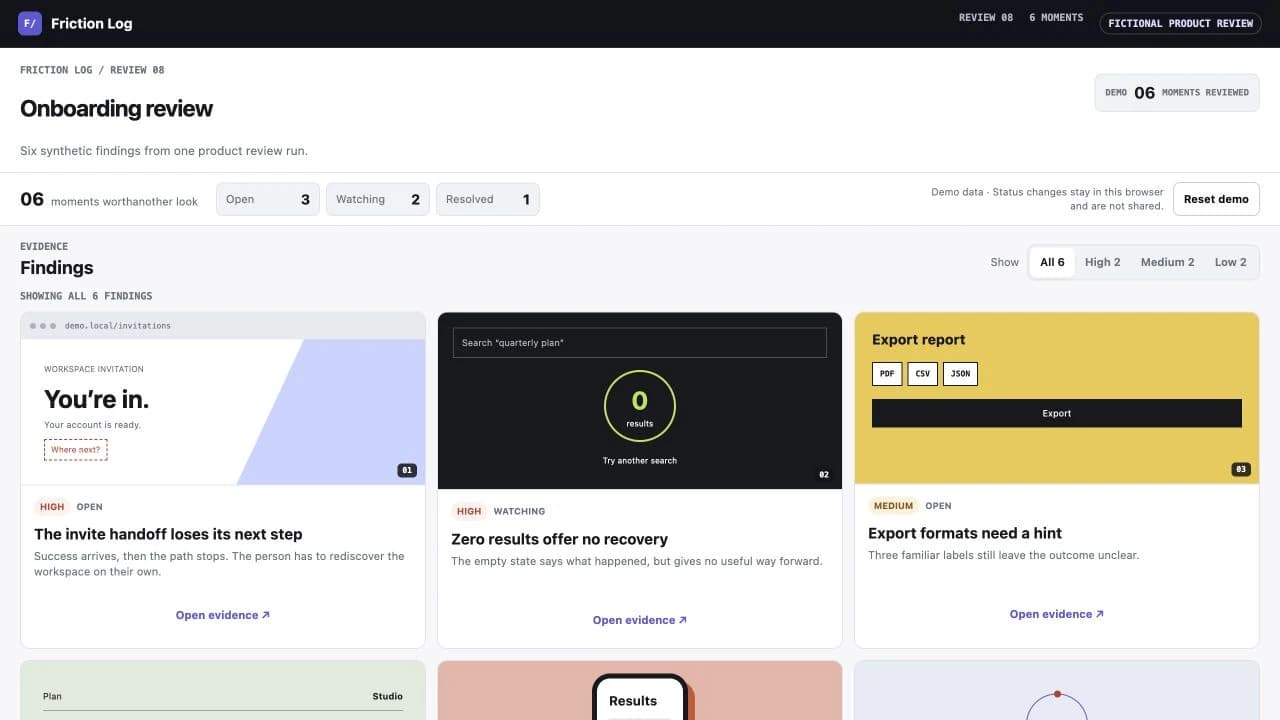
Task: Click the MEDIUM tag on export card
Action: pos(893,505)
